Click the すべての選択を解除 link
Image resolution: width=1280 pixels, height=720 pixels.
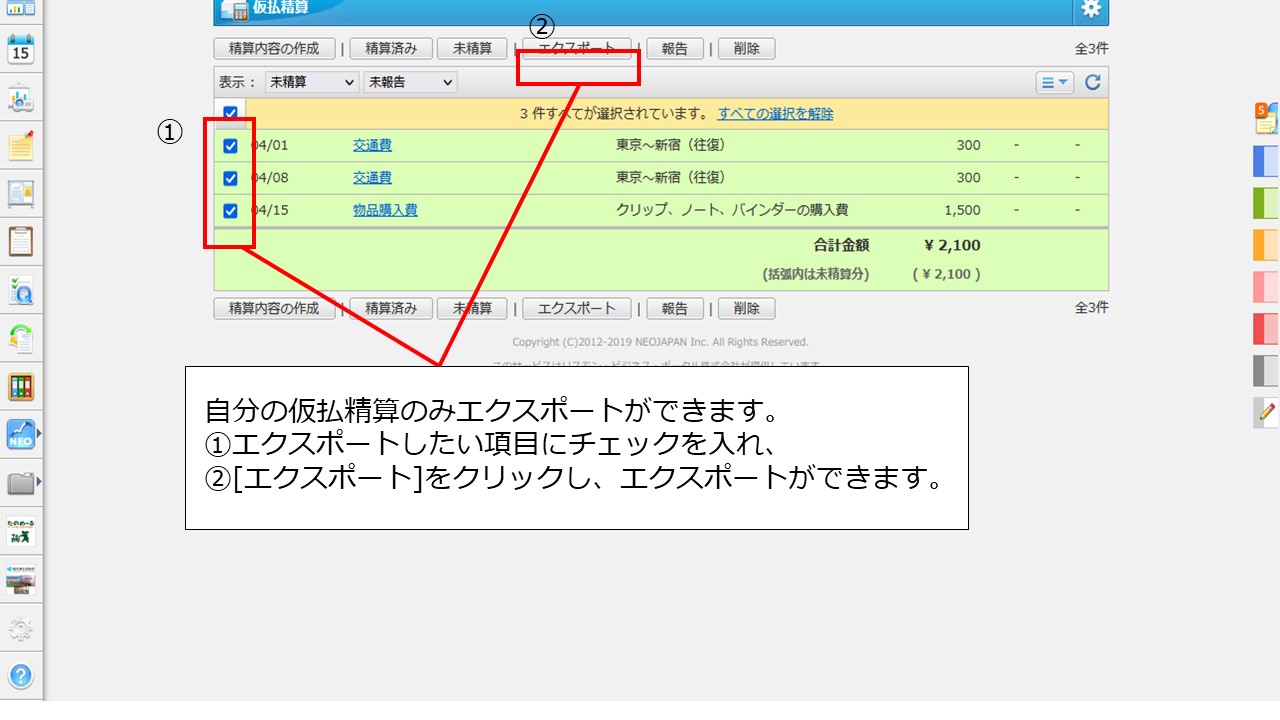pyautogui.click(x=775, y=114)
